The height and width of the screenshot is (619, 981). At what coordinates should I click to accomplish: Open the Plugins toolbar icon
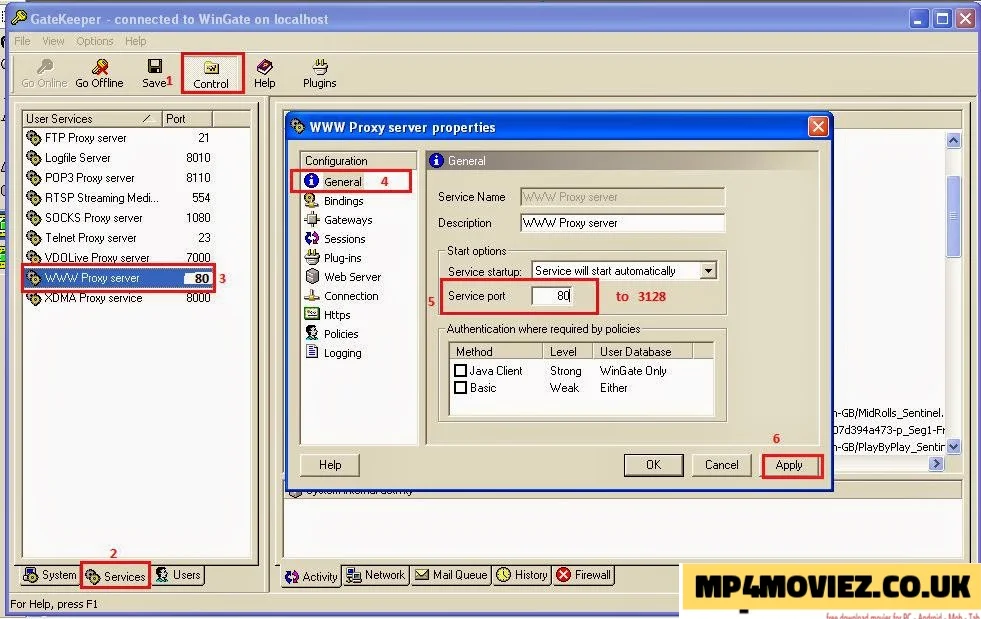pos(320,66)
